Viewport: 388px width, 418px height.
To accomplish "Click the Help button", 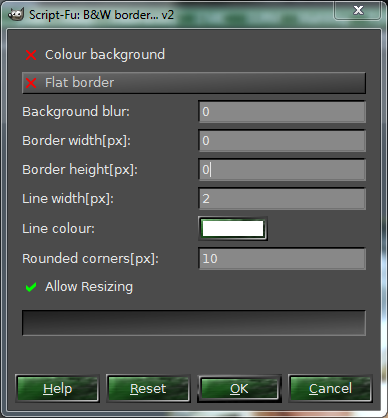I will point(57,389).
